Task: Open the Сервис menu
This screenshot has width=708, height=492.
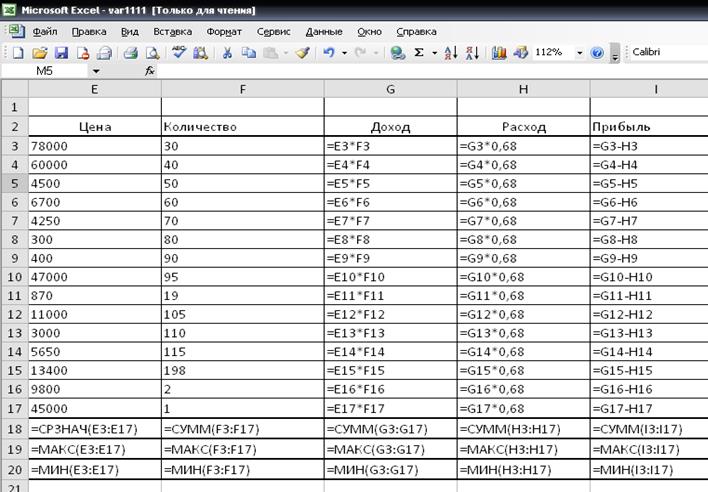Action: [x=273, y=32]
